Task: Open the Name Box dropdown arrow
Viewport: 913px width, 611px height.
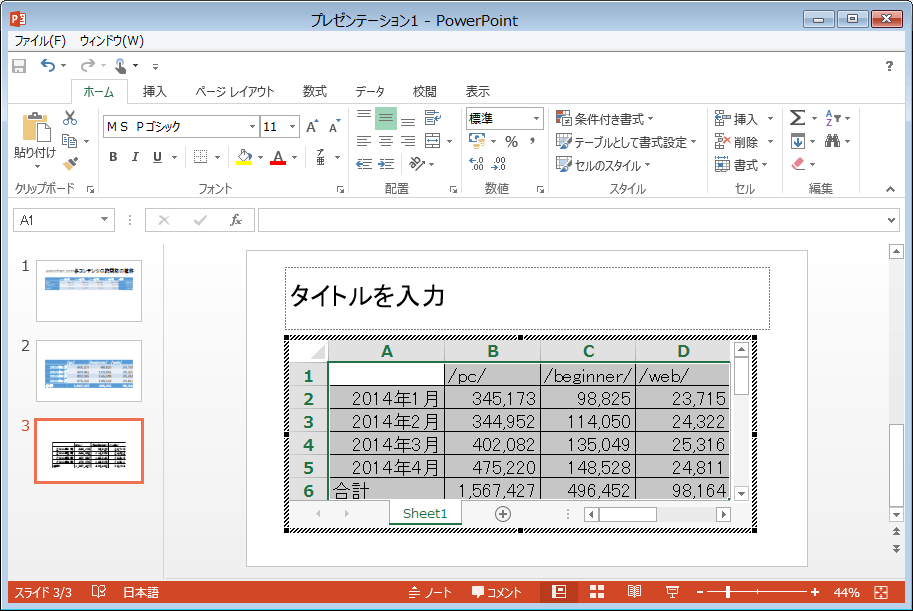Action: [x=104, y=220]
